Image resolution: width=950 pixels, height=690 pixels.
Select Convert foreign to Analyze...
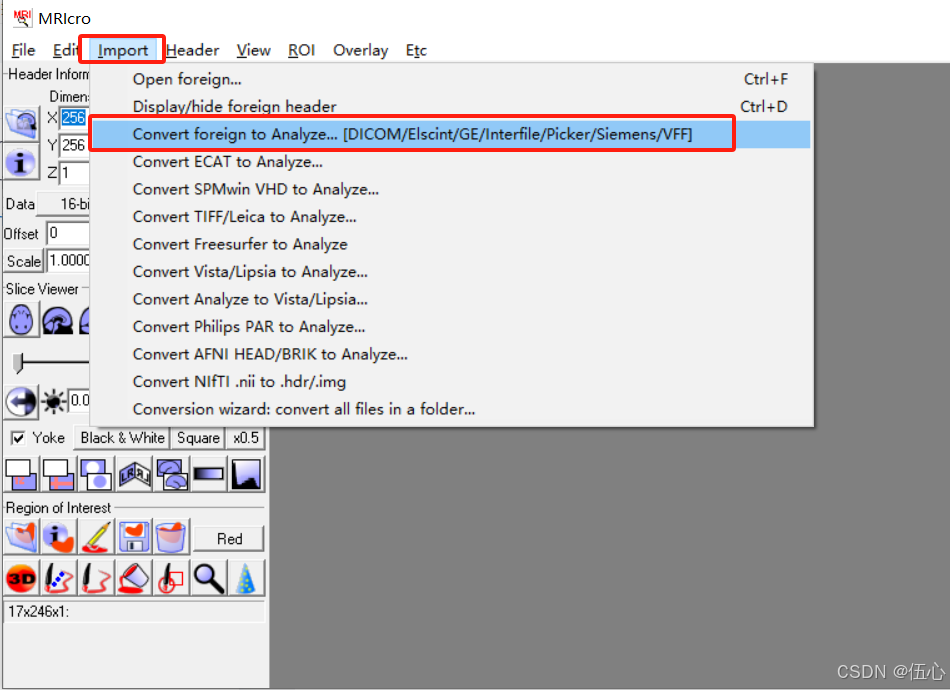[451, 134]
